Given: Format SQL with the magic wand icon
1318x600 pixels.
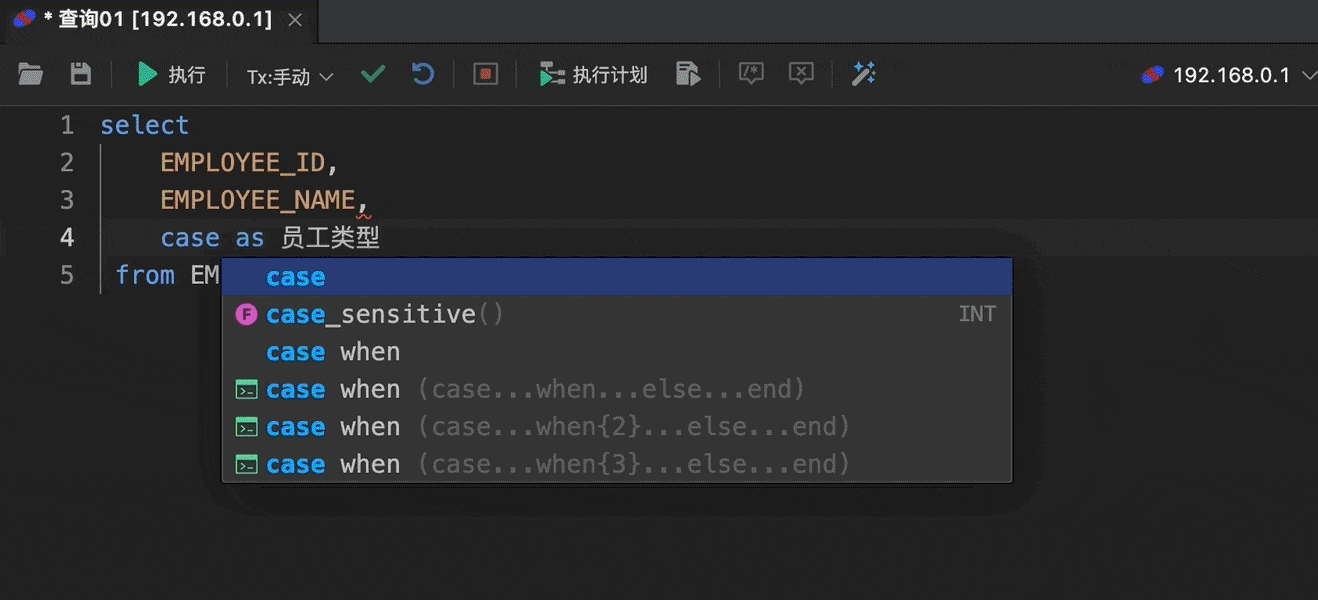Looking at the screenshot, I should [863, 74].
